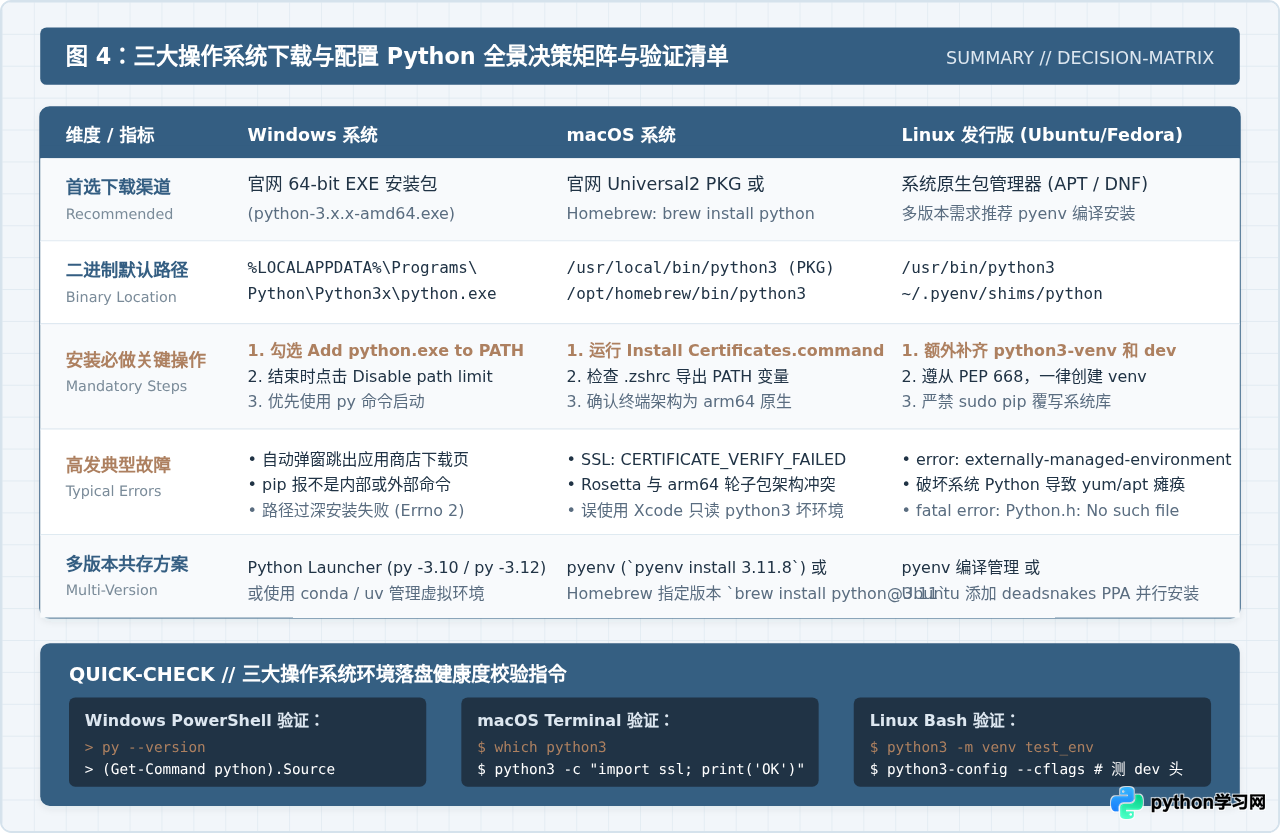The width and height of the screenshot is (1280, 834).
Task: Select the "$ which python3" command
Action: [x=542, y=748]
